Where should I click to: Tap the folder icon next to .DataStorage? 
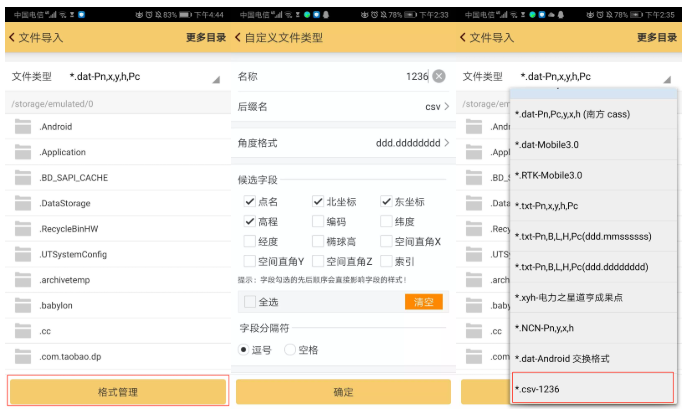click(x=23, y=203)
